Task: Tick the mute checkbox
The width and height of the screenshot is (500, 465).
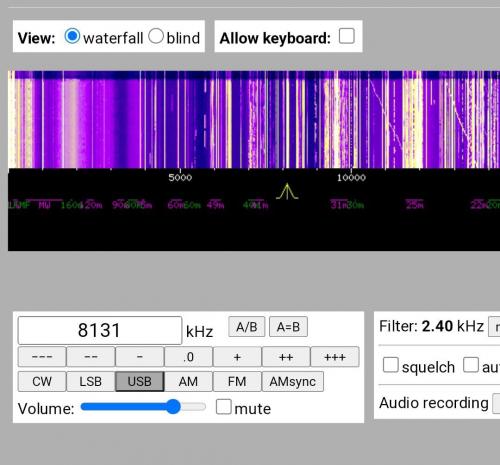Action: pos(223,407)
